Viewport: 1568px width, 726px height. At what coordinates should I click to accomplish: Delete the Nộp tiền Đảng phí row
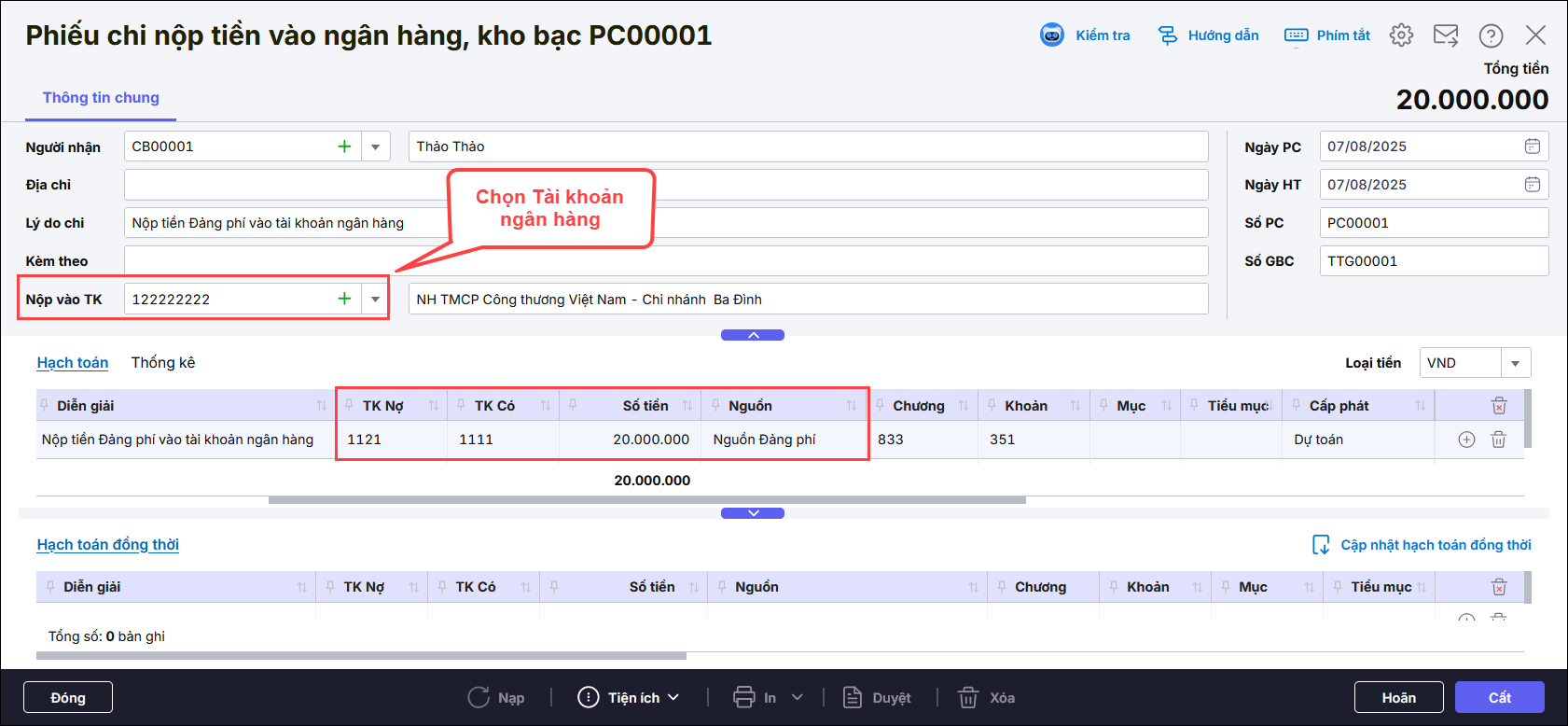pos(1498,440)
